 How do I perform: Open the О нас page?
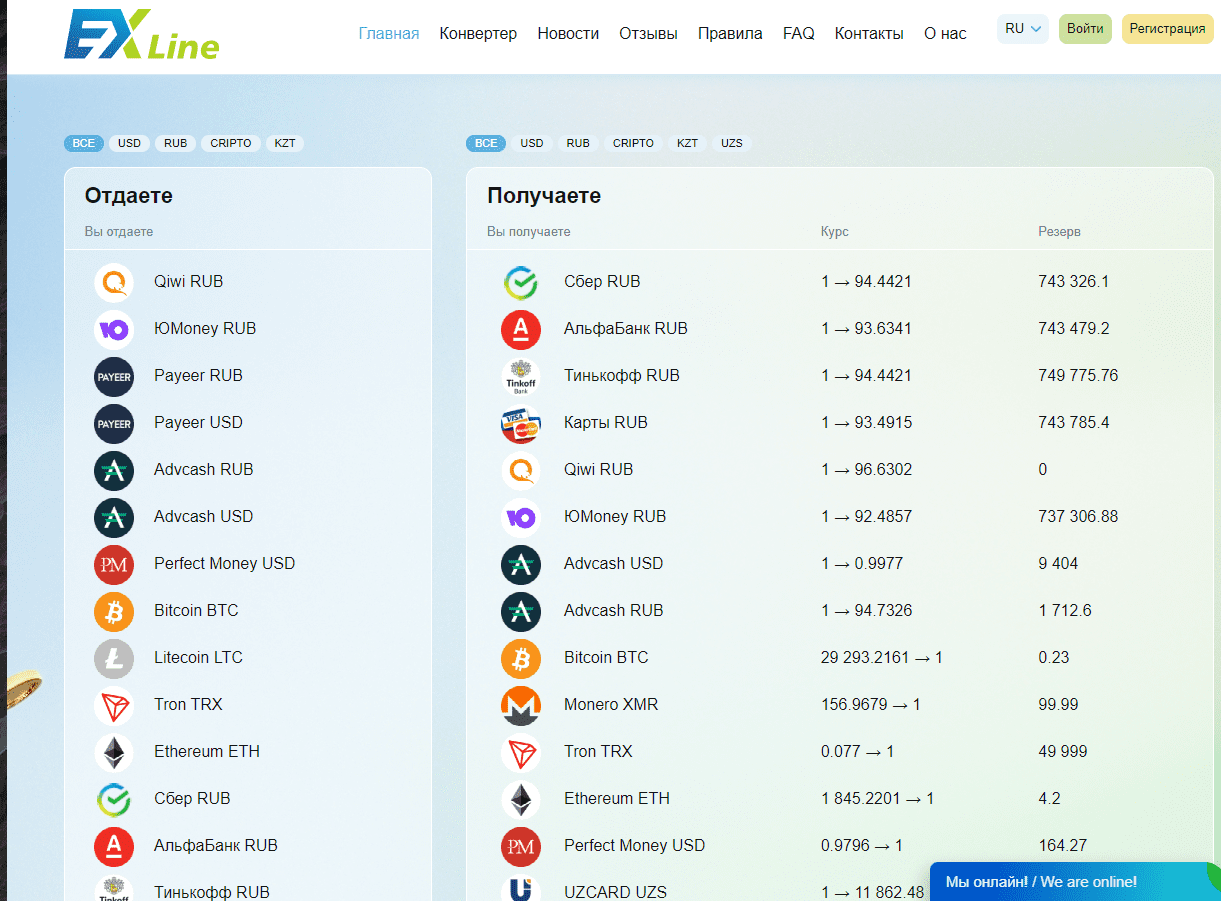pyautogui.click(x=945, y=33)
